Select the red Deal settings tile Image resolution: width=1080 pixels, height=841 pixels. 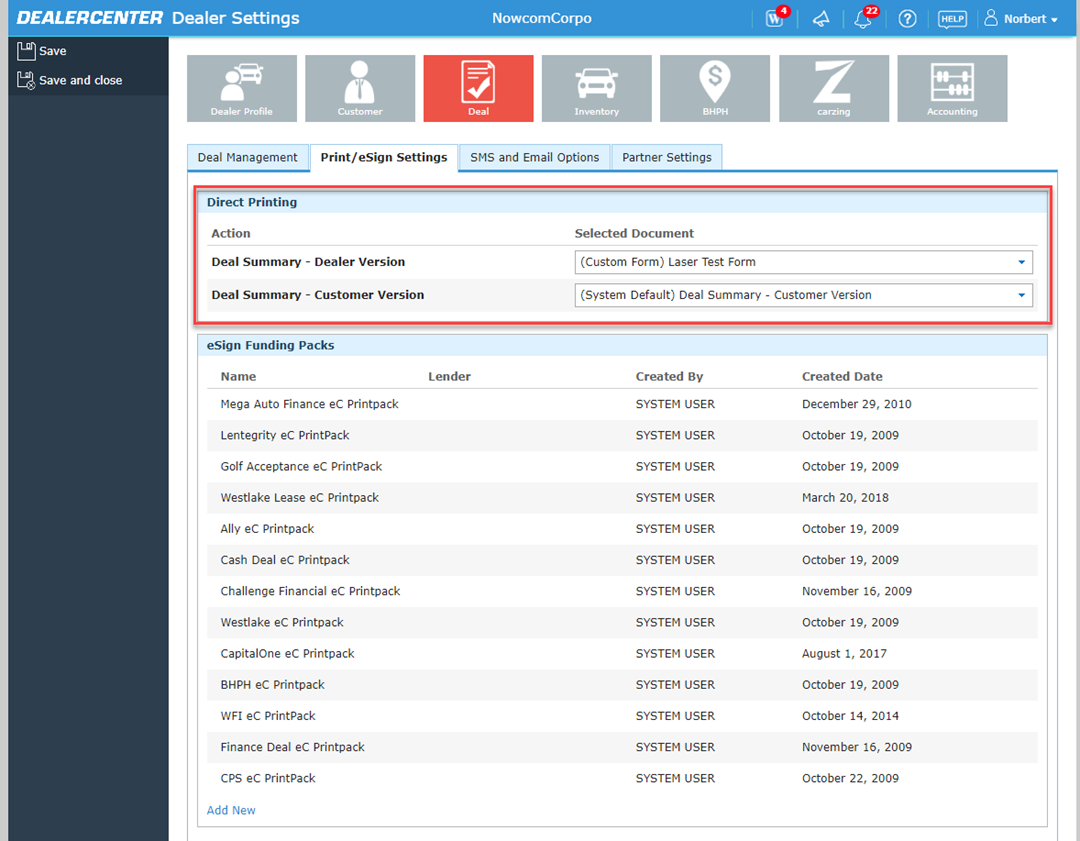(x=479, y=88)
